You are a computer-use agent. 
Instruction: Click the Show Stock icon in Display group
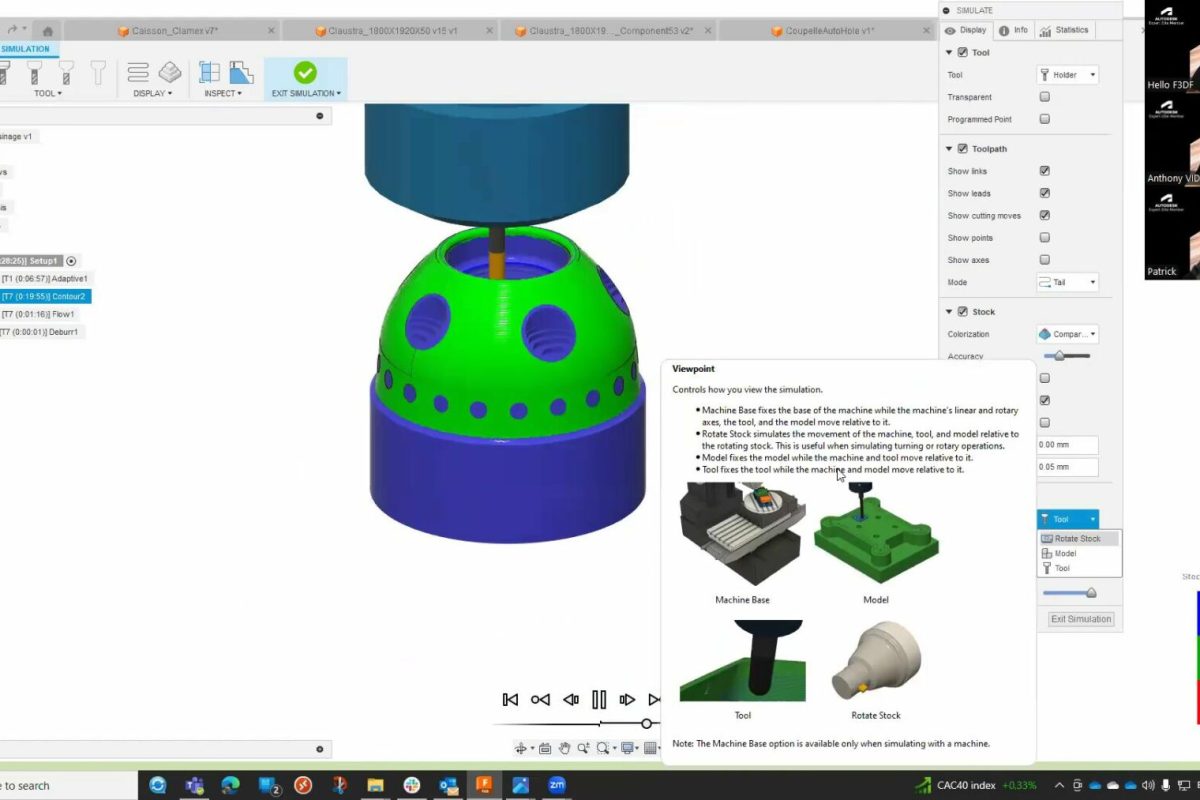pyautogui.click(x=170, y=72)
